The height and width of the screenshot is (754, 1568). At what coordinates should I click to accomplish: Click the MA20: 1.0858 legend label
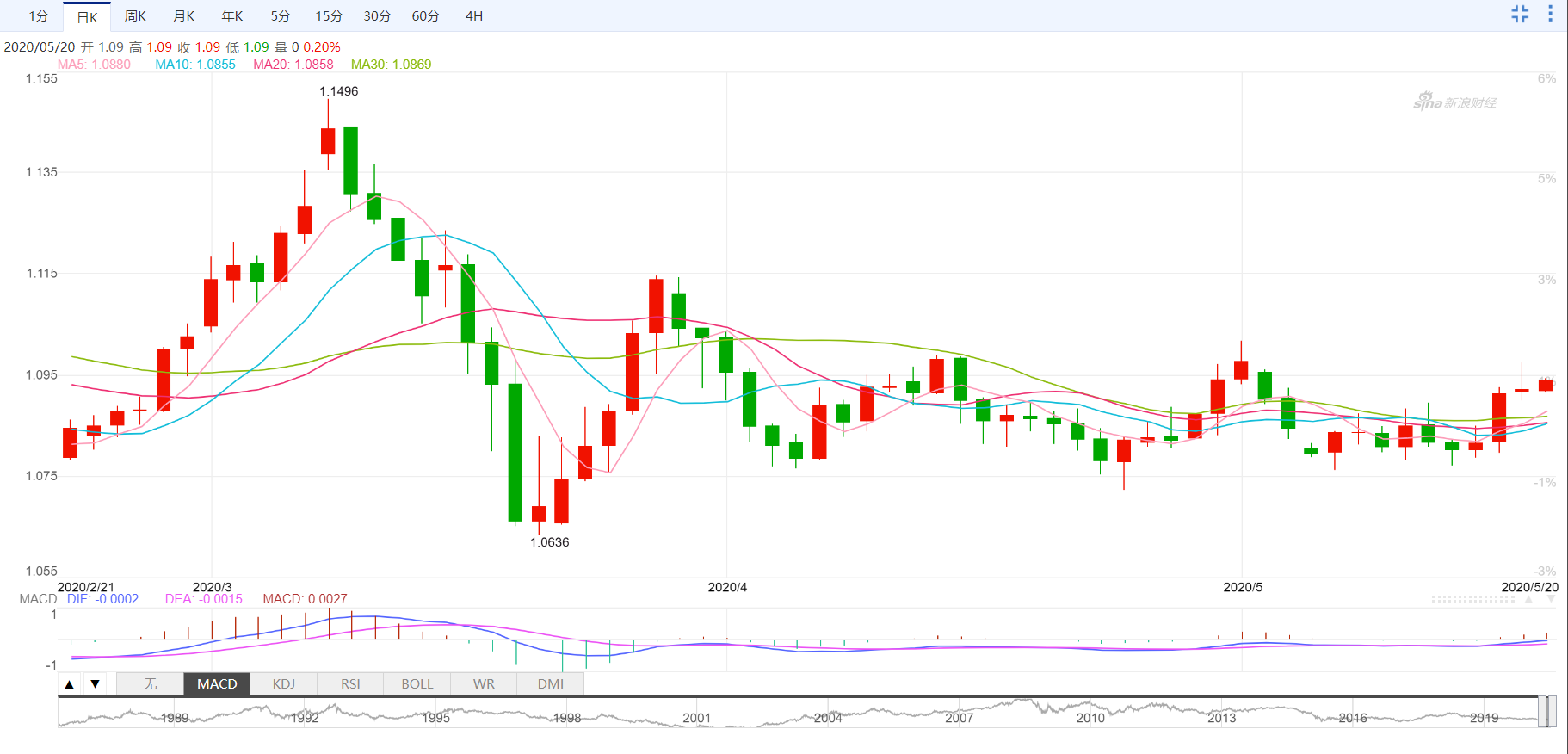(293, 65)
